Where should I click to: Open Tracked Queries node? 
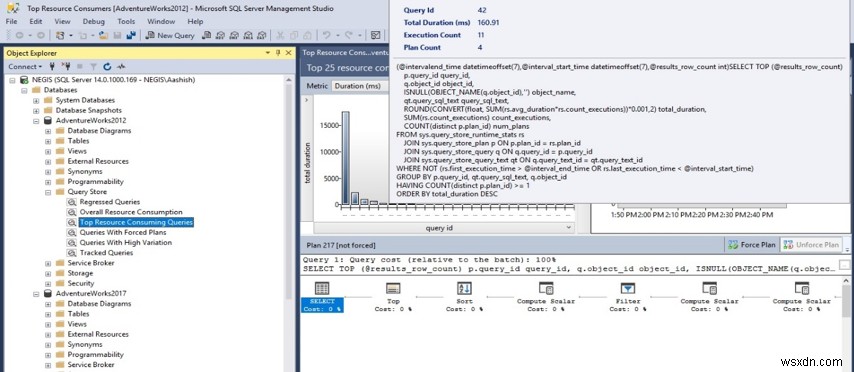coord(106,253)
